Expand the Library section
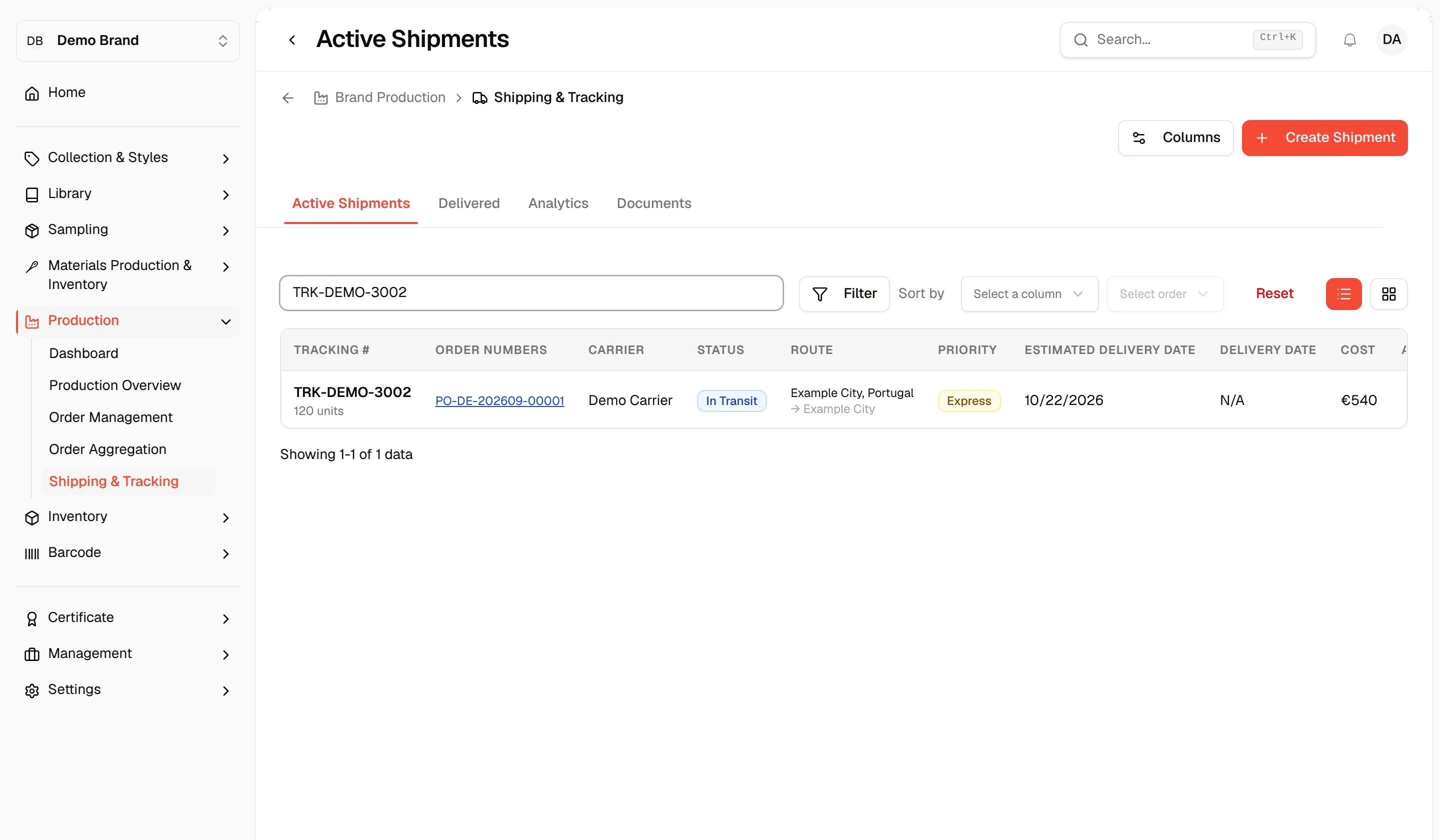1440x840 pixels. pyautogui.click(x=127, y=193)
